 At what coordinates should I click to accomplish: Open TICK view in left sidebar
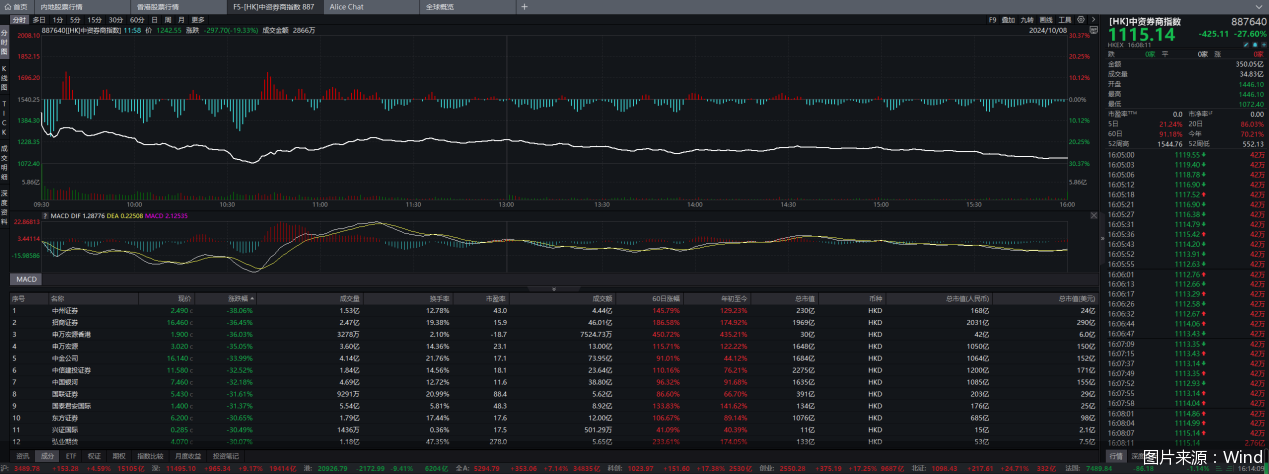point(4,116)
